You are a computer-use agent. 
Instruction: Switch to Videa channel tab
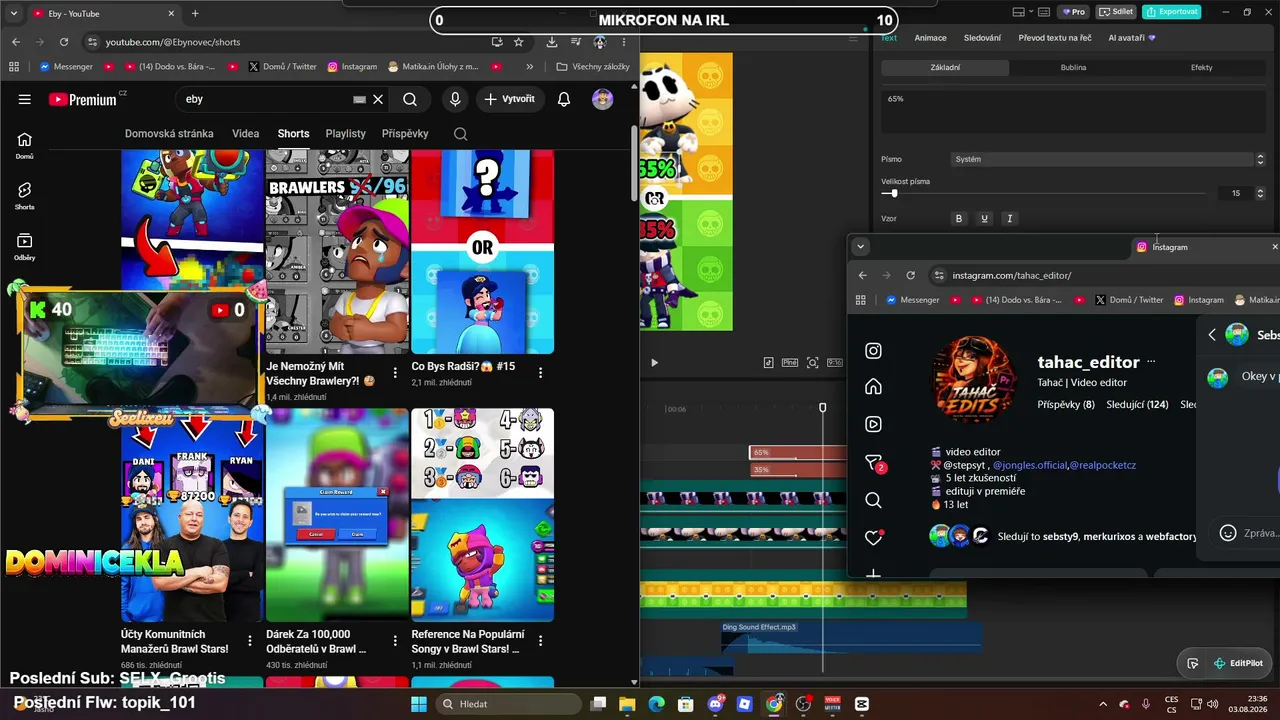pyautogui.click(x=246, y=134)
